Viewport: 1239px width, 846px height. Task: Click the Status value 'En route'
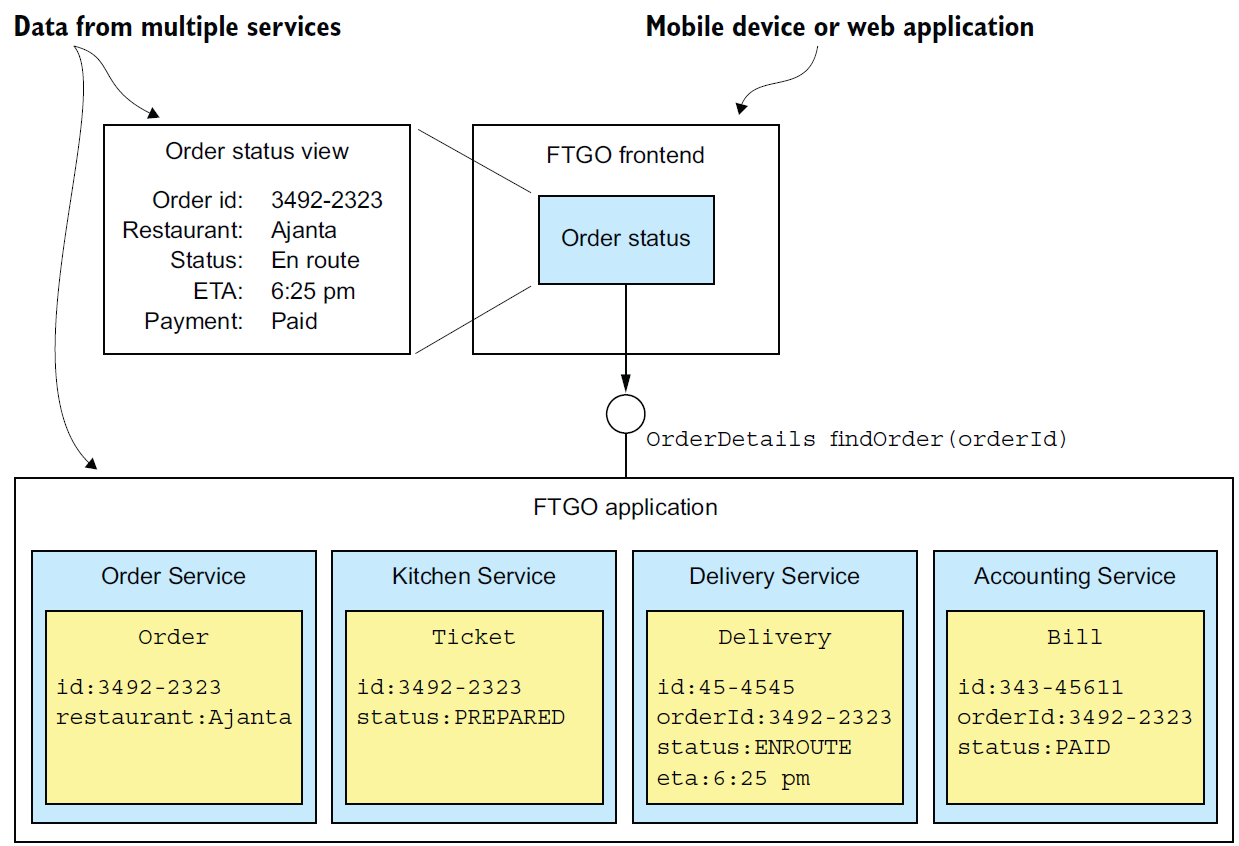point(315,260)
